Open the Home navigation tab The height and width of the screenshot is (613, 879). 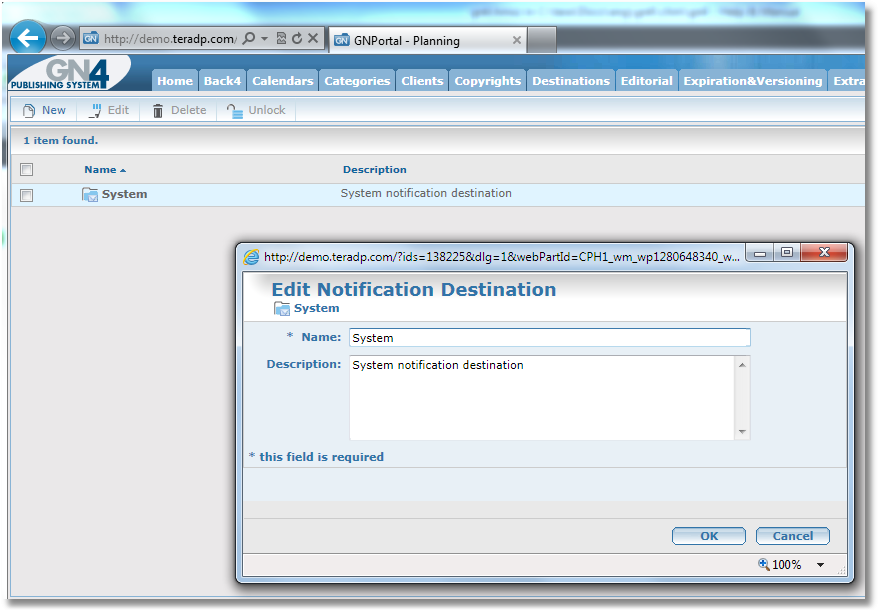click(x=175, y=81)
